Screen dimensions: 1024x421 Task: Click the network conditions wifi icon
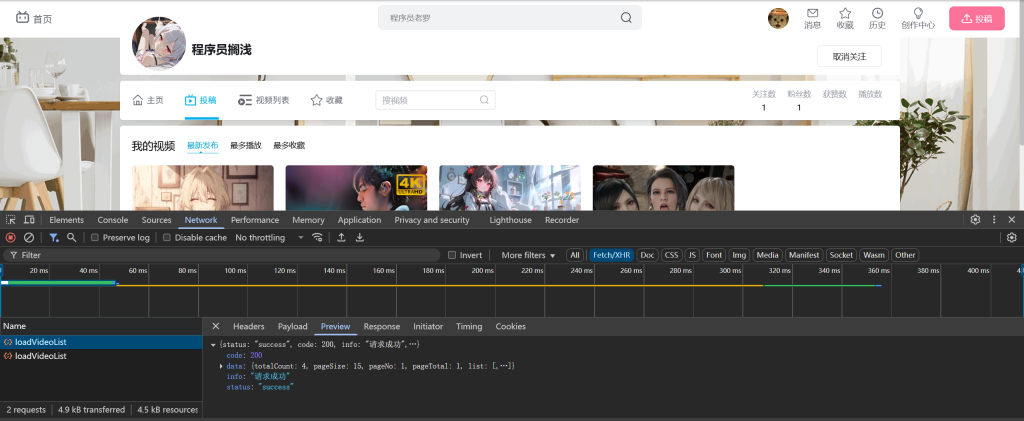point(318,238)
